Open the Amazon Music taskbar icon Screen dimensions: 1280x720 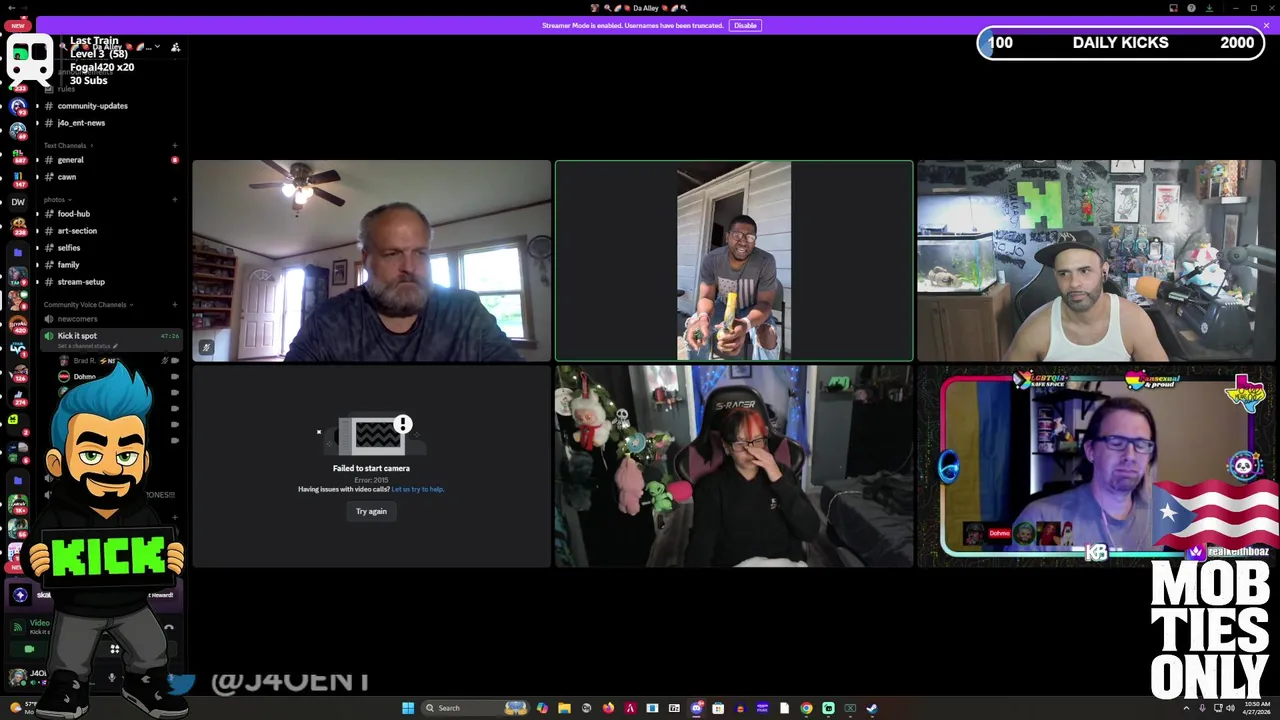point(762,708)
